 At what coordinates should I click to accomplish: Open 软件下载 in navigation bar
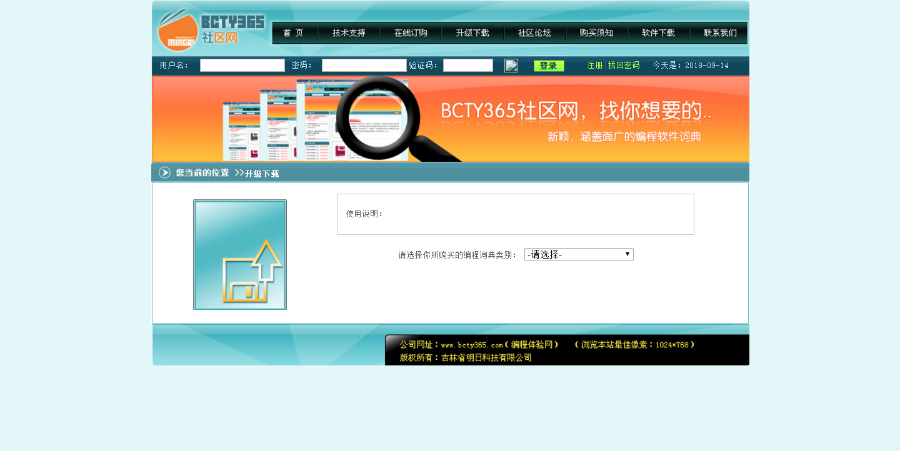(x=658, y=33)
